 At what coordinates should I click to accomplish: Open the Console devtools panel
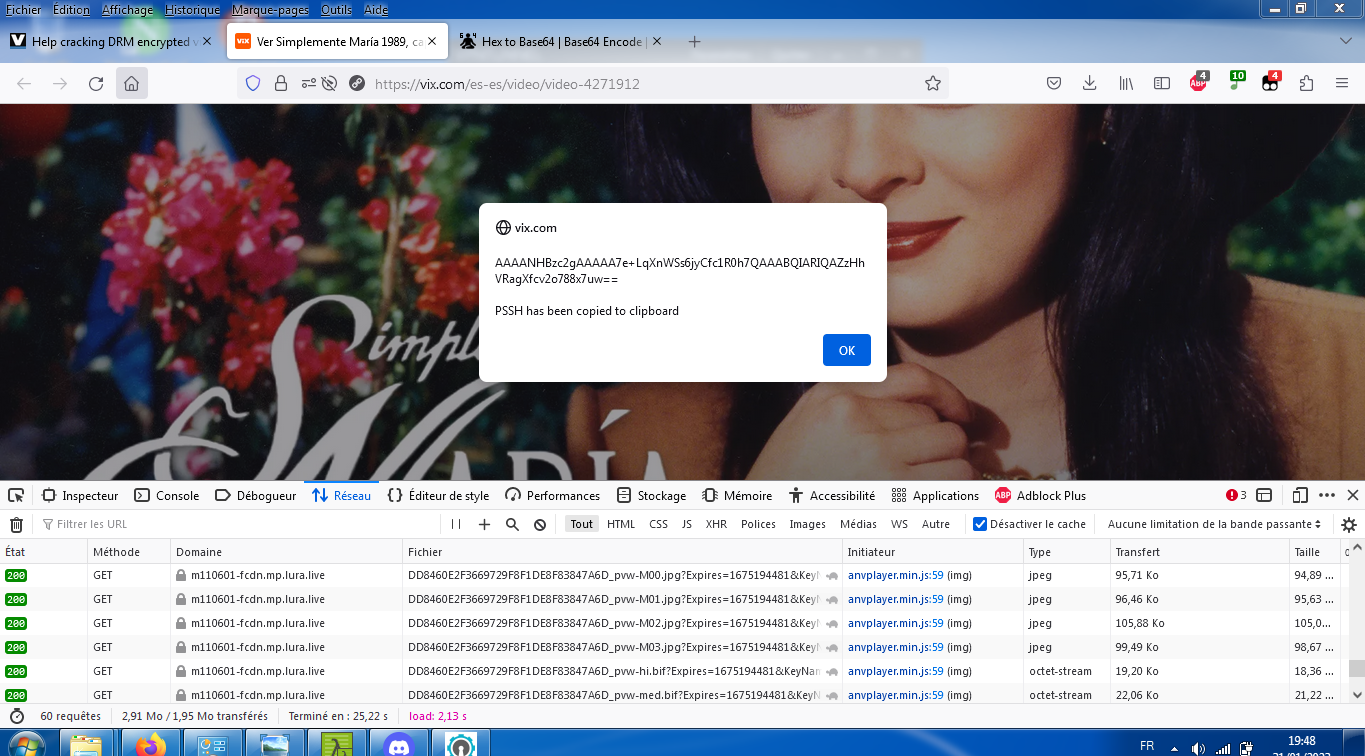(167, 495)
